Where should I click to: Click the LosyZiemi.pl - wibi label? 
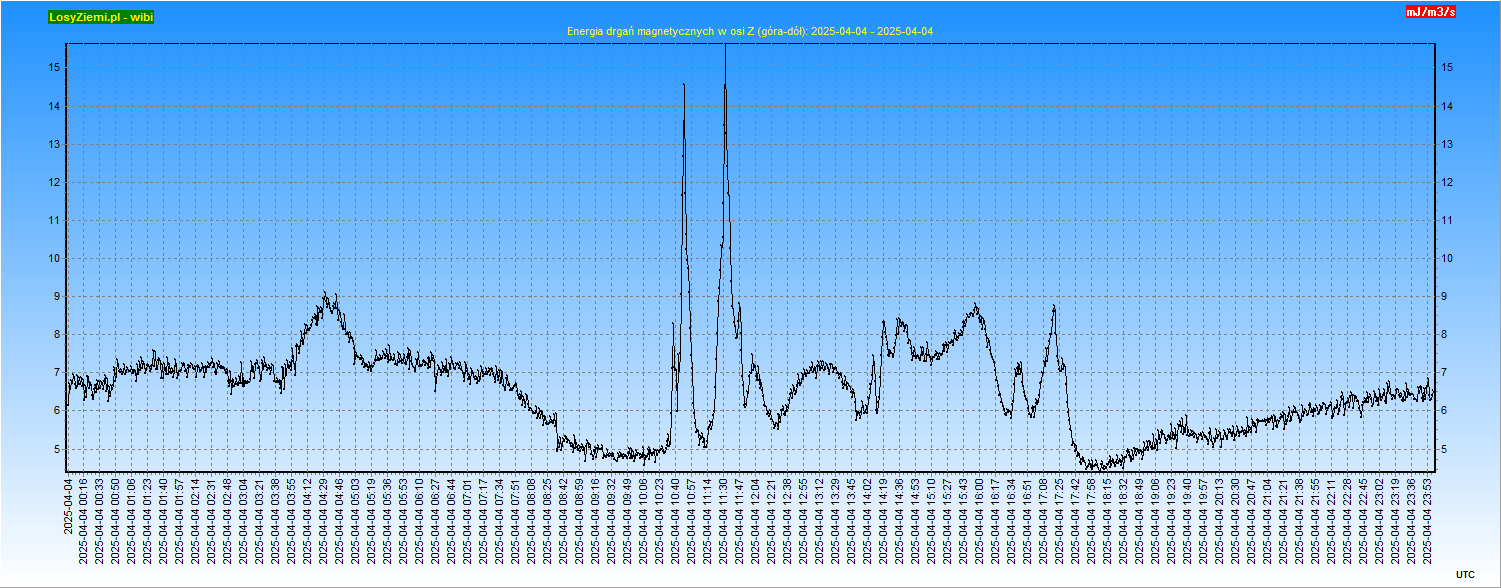pos(101,17)
